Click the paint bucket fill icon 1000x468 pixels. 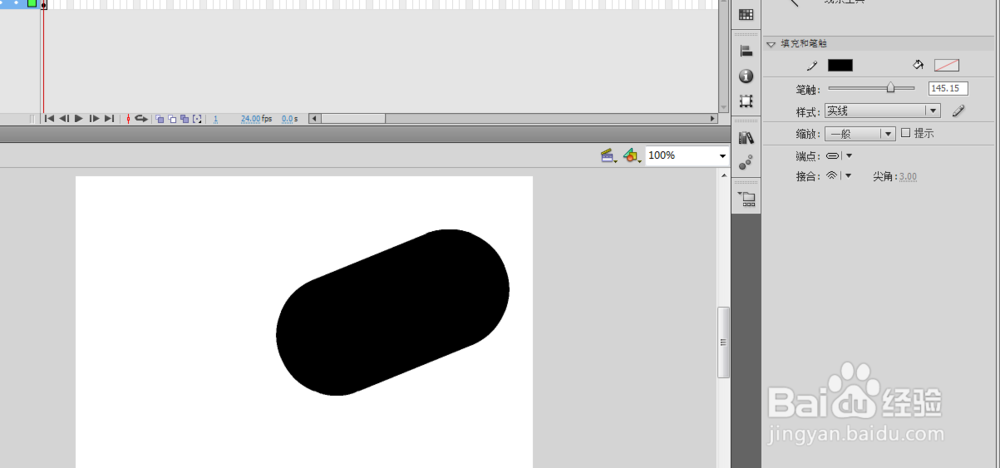918,65
